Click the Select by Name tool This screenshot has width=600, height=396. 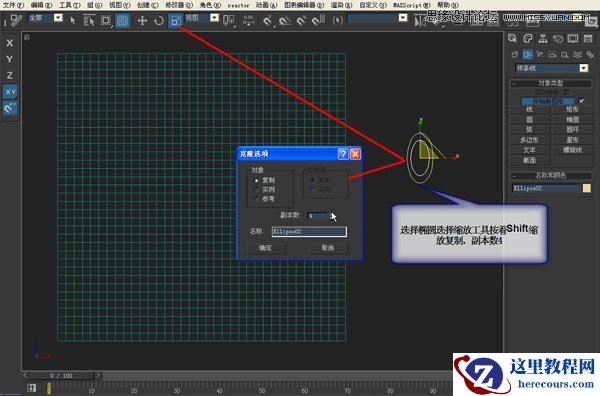[89, 21]
